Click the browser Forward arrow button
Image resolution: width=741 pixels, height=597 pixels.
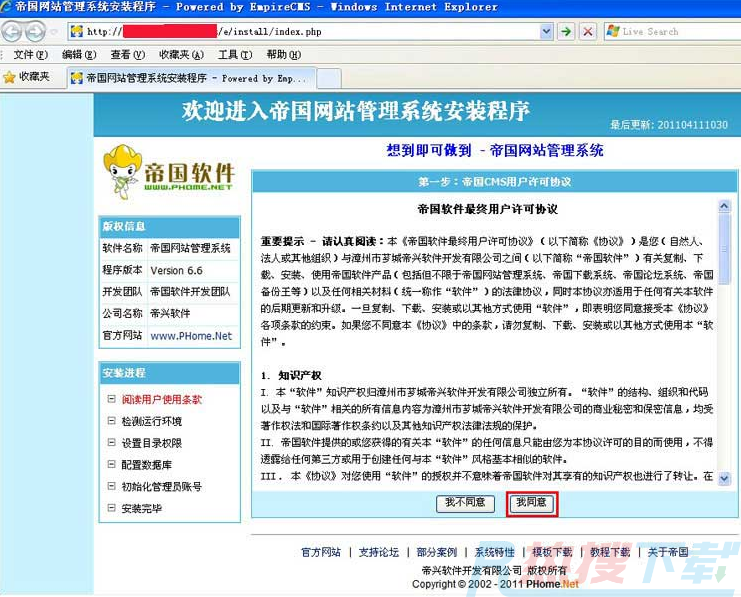[x=34, y=32]
